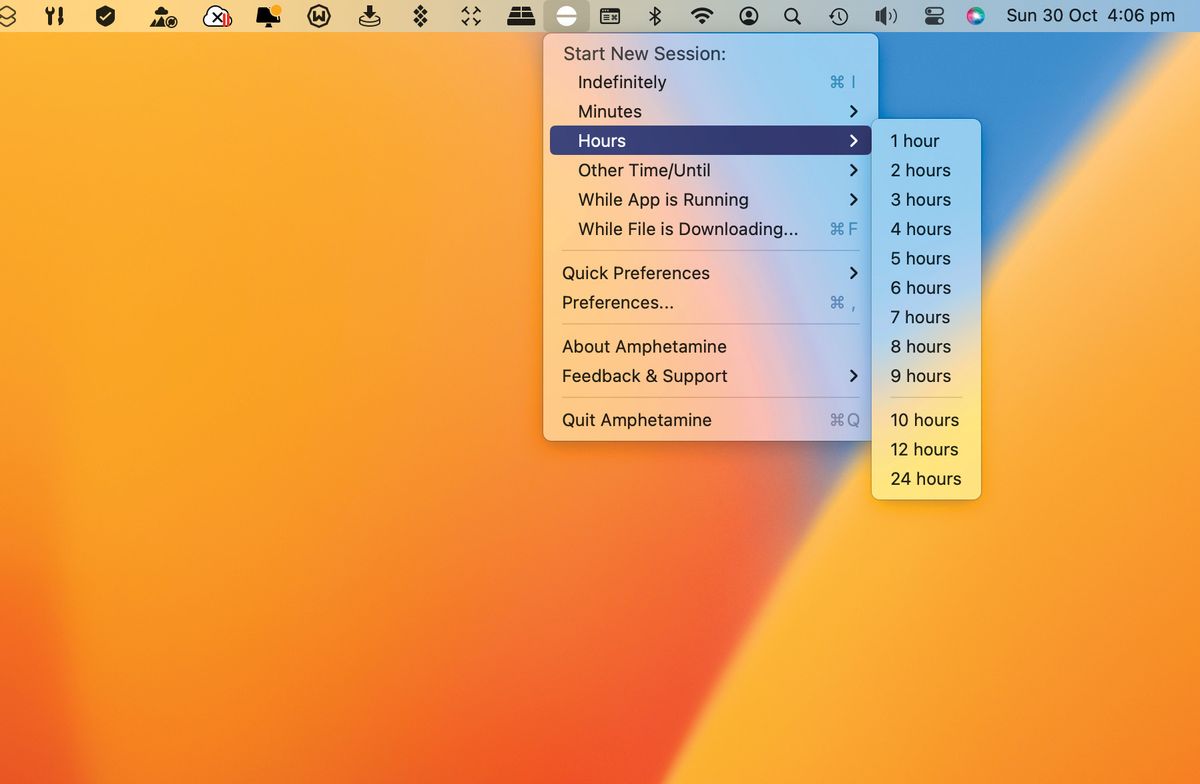Open the user account menu bar icon

coord(748,16)
